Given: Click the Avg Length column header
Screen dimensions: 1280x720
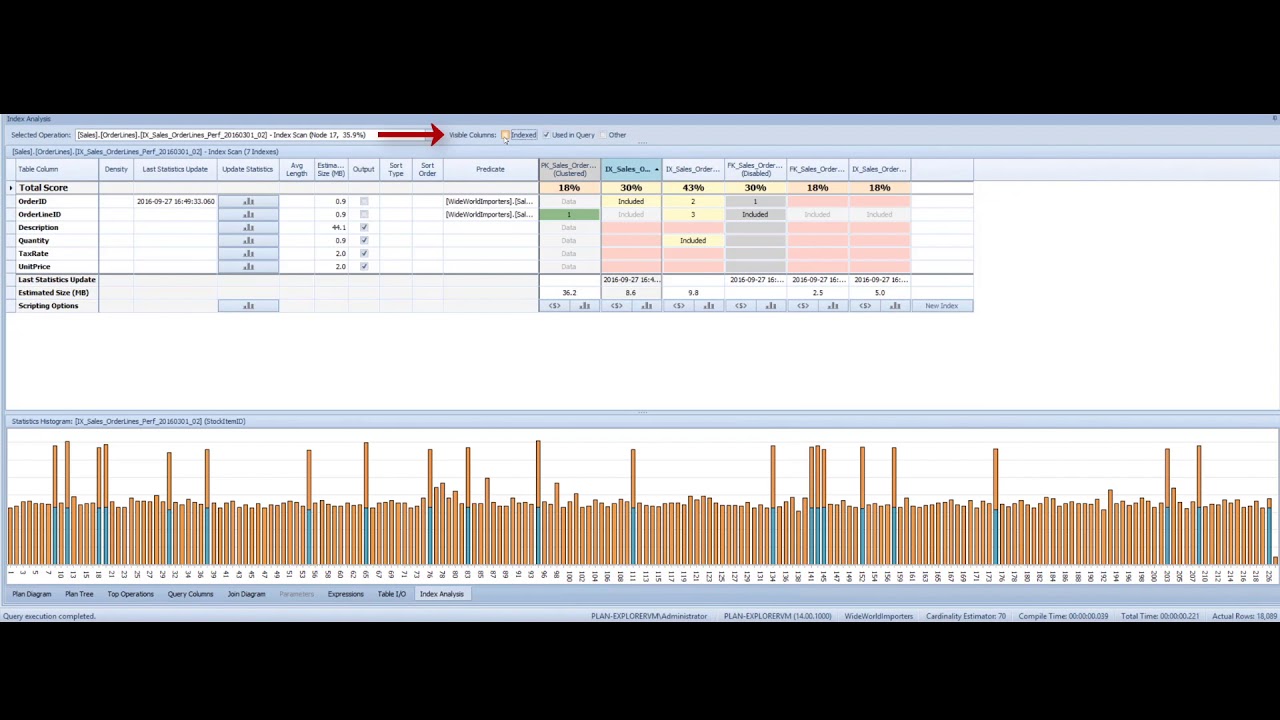Looking at the screenshot, I should click(297, 169).
